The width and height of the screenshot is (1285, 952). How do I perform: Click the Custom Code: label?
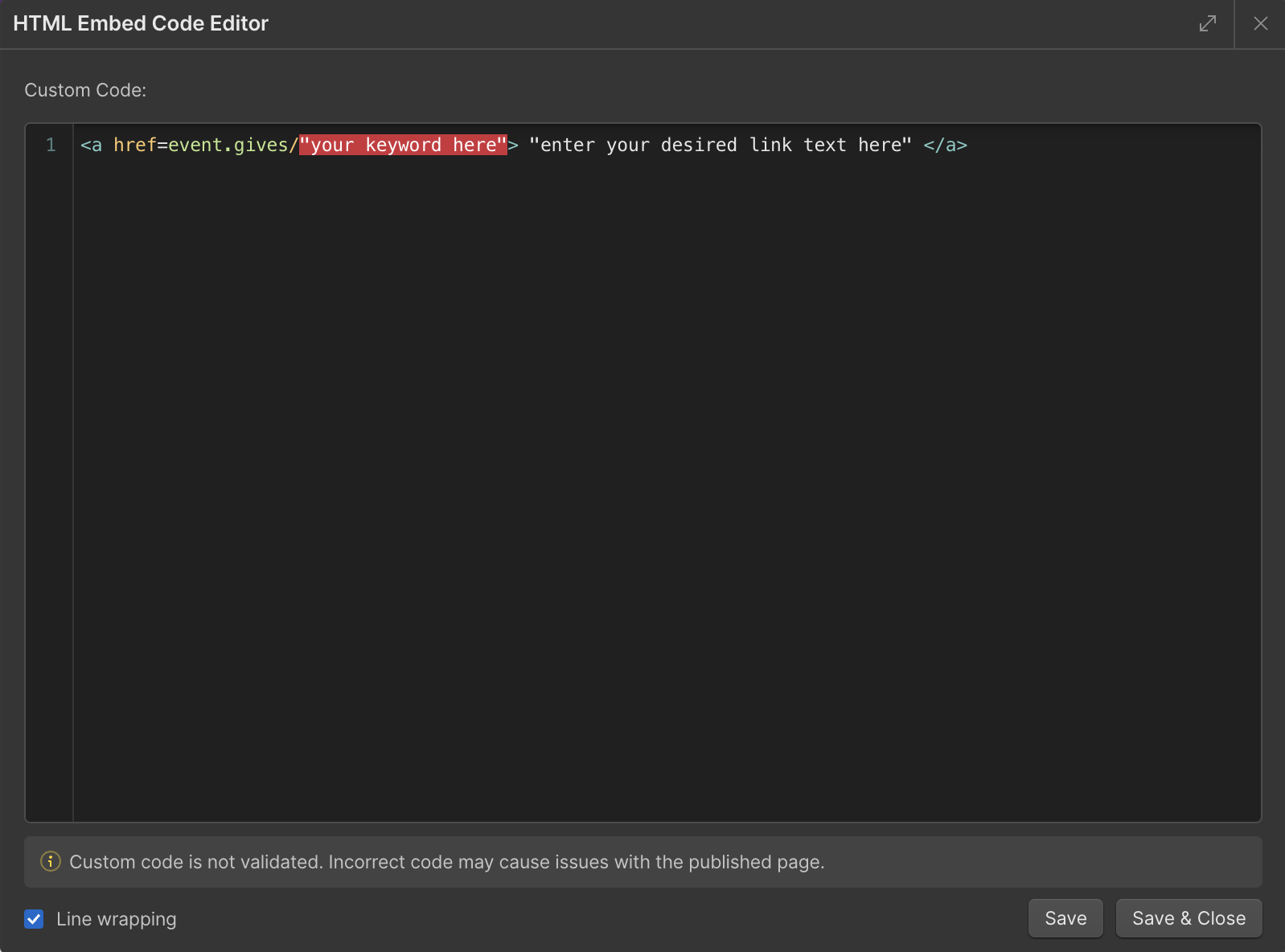point(85,90)
